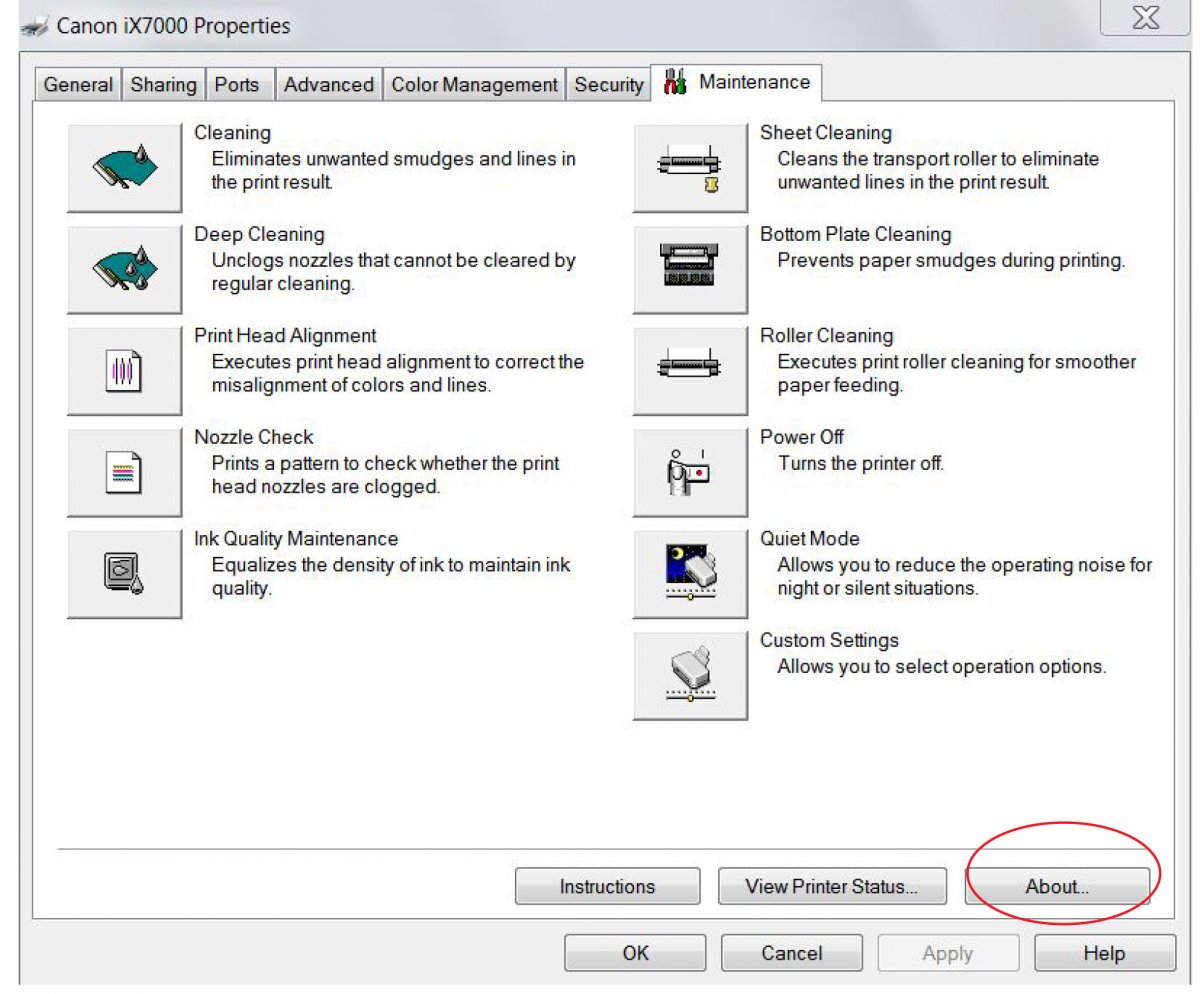Screen dimensions: 1200x994
Task: Click 'Allows you to select operation options.' text
Action: coord(942,666)
